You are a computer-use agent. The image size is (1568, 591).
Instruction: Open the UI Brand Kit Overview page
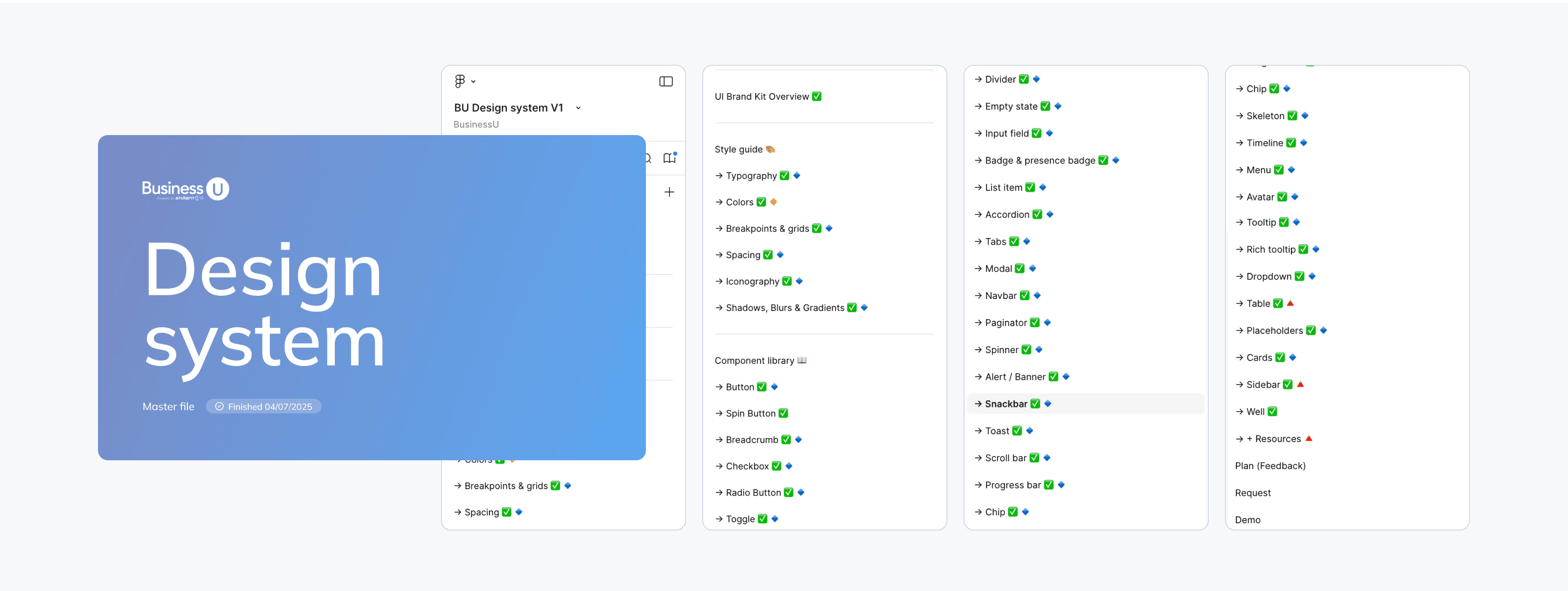pos(768,96)
